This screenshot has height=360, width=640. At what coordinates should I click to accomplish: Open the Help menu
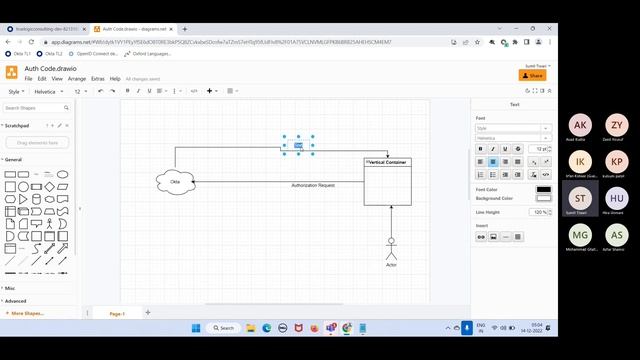[x=115, y=79]
